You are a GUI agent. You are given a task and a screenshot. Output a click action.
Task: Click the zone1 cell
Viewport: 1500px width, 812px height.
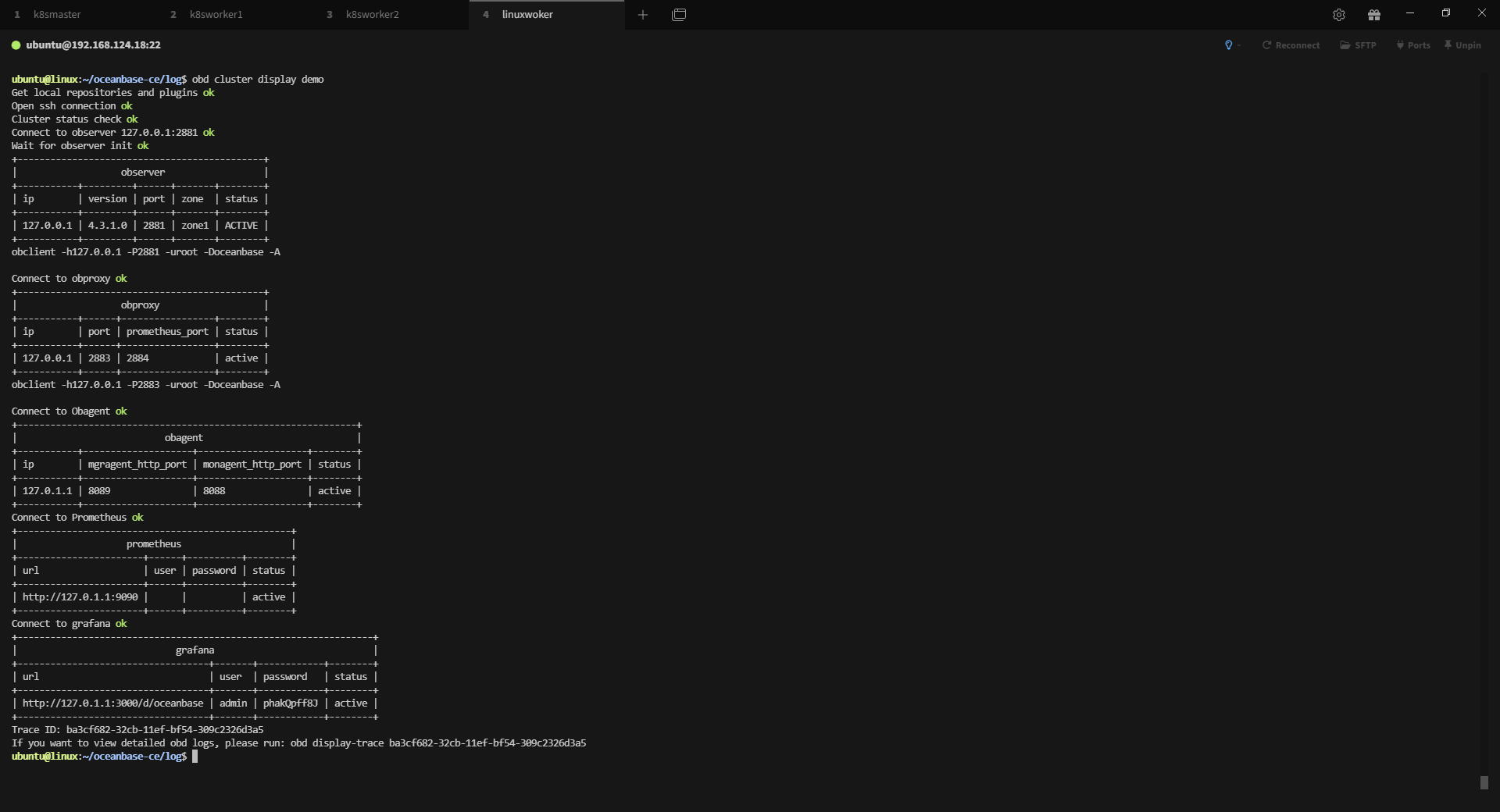point(195,226)
